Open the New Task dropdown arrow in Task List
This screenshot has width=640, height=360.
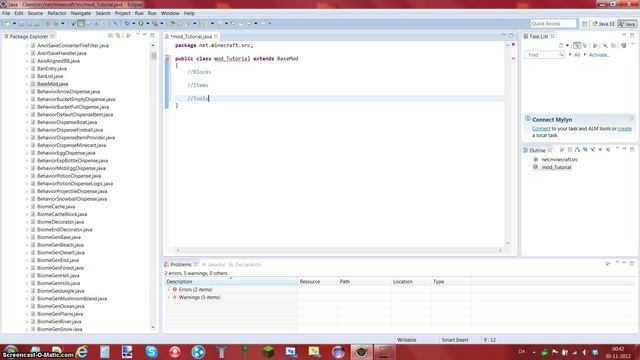pos(567,45)
